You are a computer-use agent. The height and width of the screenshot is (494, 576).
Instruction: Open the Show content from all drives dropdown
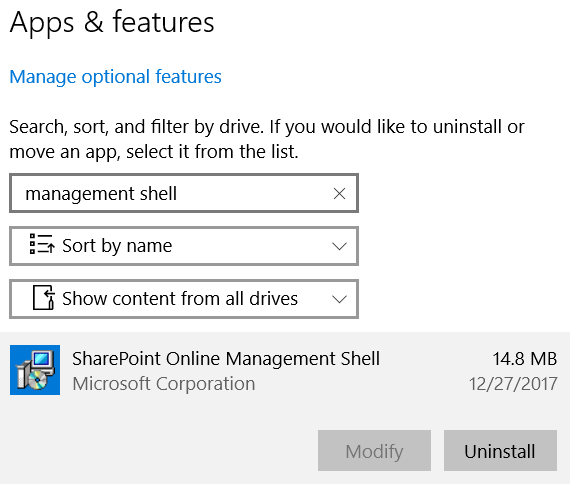click(184, 299)
